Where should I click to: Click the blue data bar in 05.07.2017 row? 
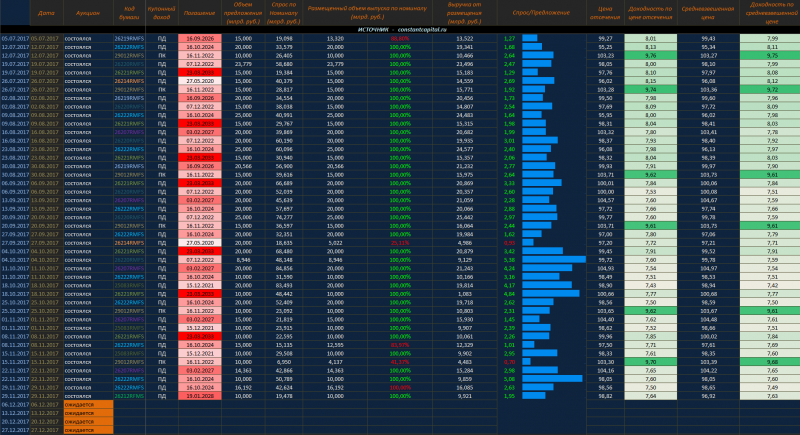[x=531, y=37]
